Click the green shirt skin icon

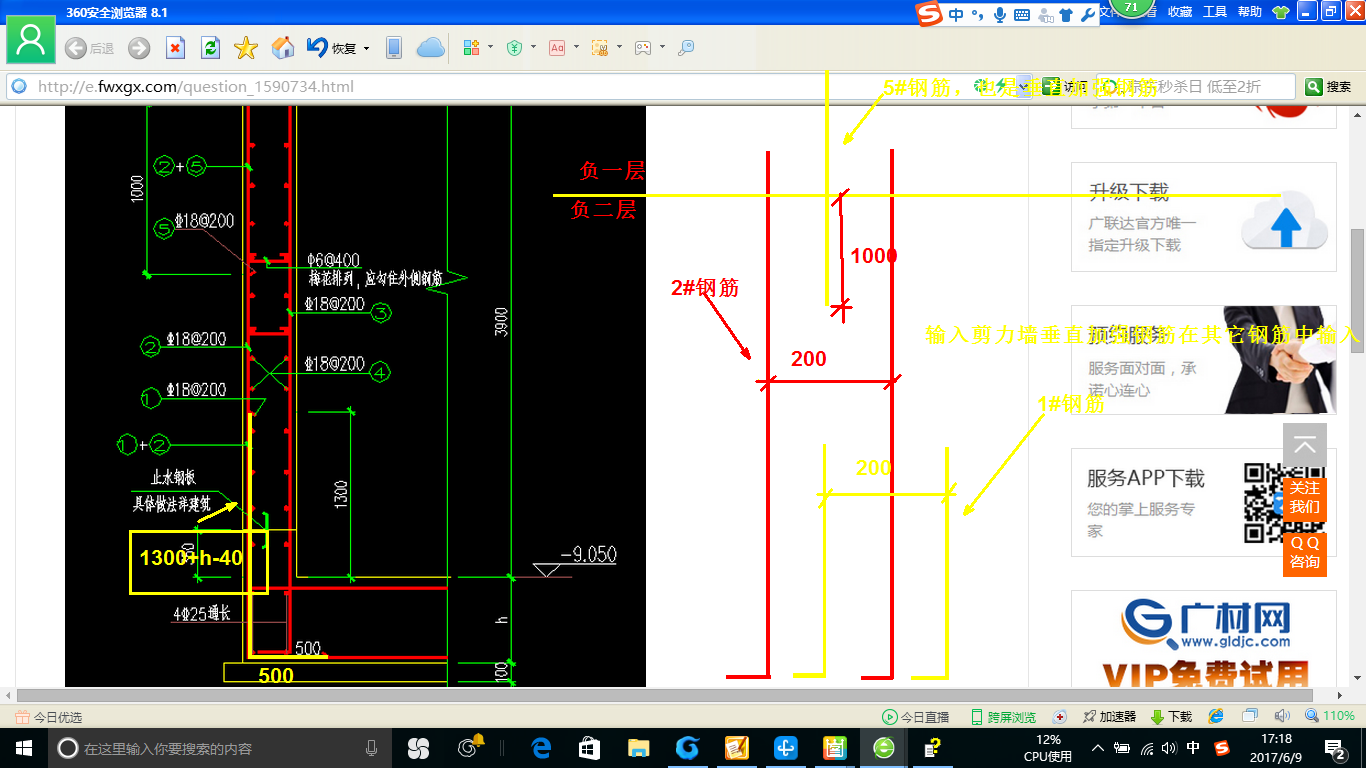(x=1281, y=13)
